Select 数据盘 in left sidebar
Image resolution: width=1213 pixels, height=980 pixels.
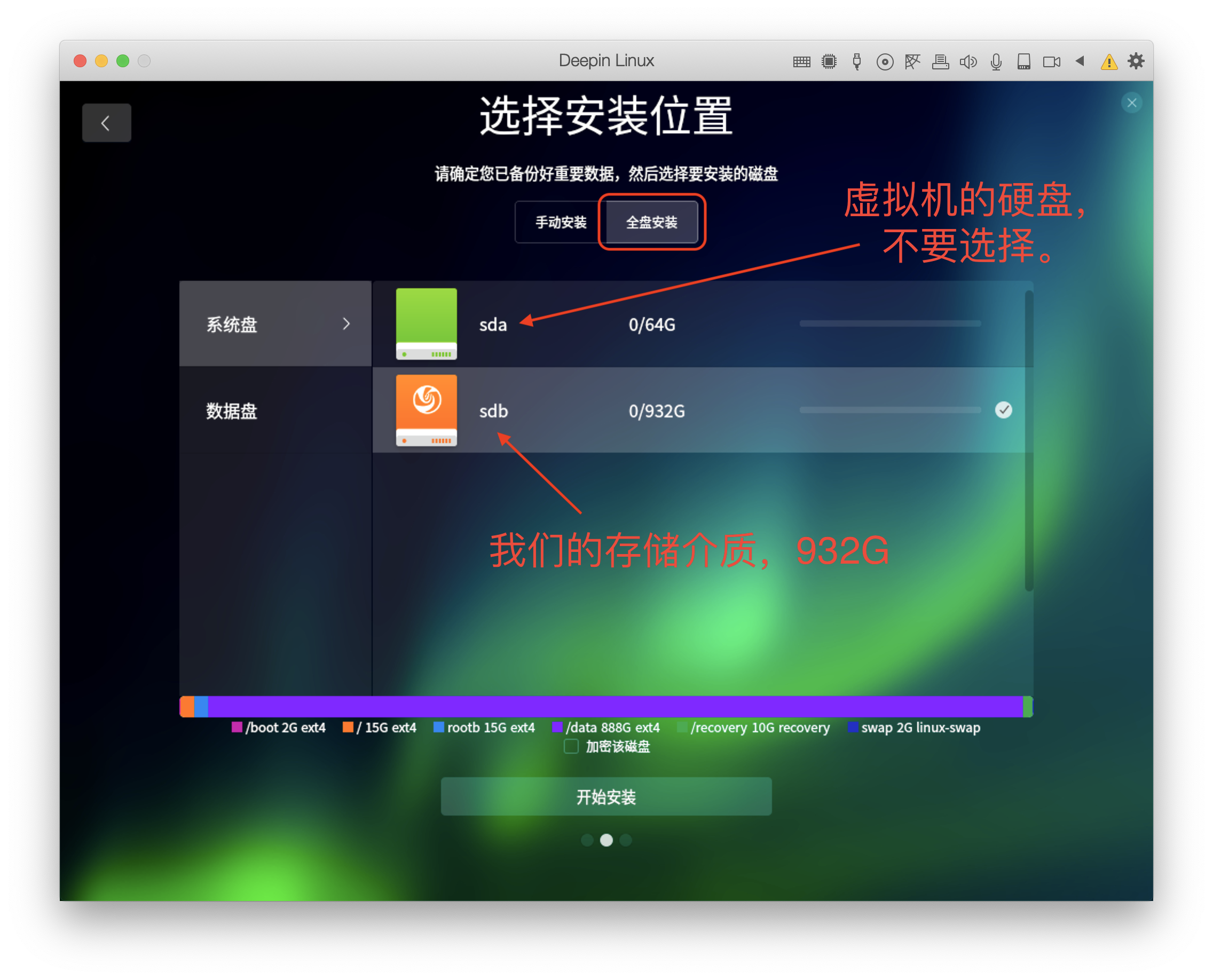pyautogui.click(x=275, y=410)
